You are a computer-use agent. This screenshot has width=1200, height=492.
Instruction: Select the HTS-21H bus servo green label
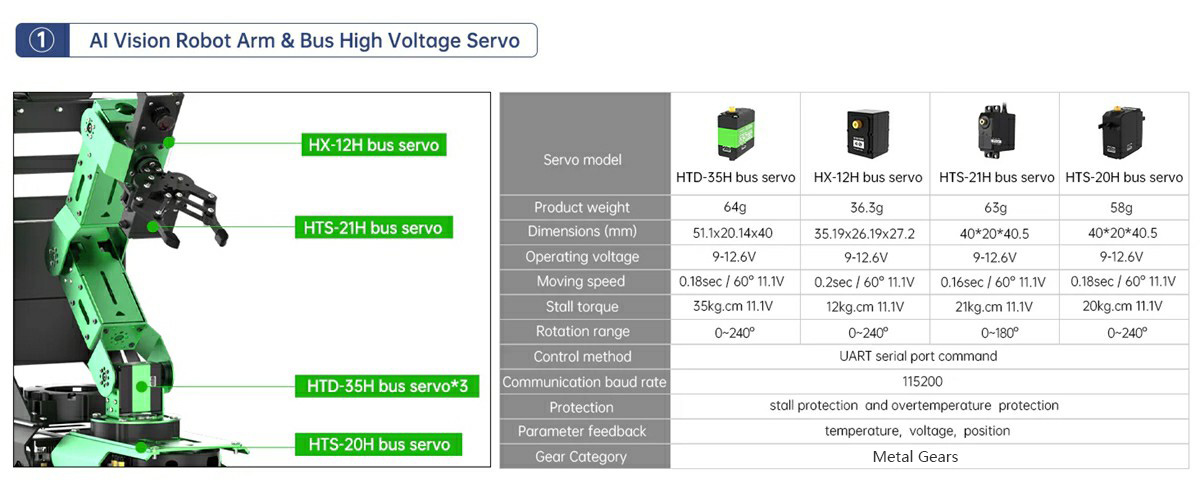[x=373, y=228]
